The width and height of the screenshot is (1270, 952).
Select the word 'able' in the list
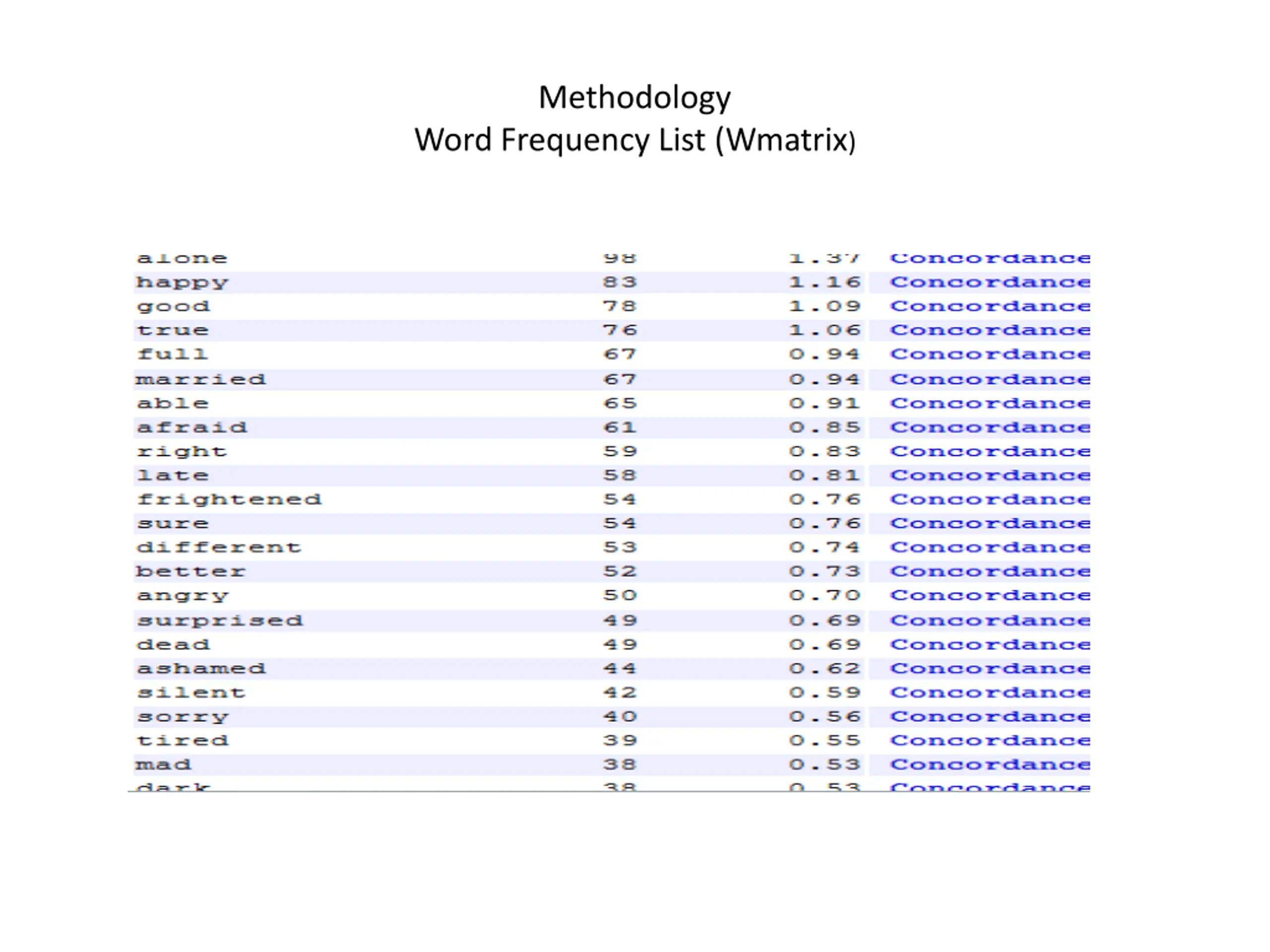172,404
